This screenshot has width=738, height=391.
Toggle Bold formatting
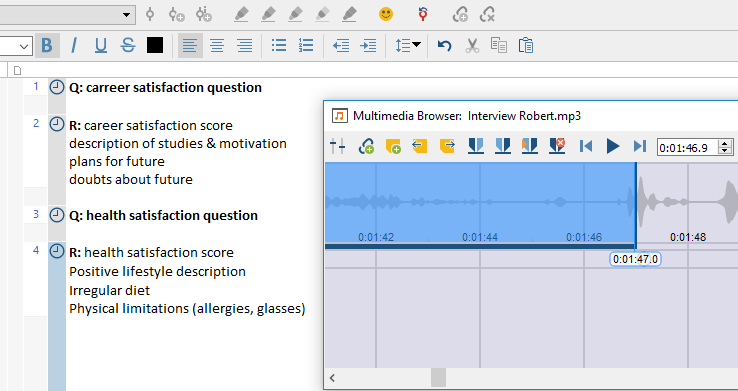(x=47, y=46)
